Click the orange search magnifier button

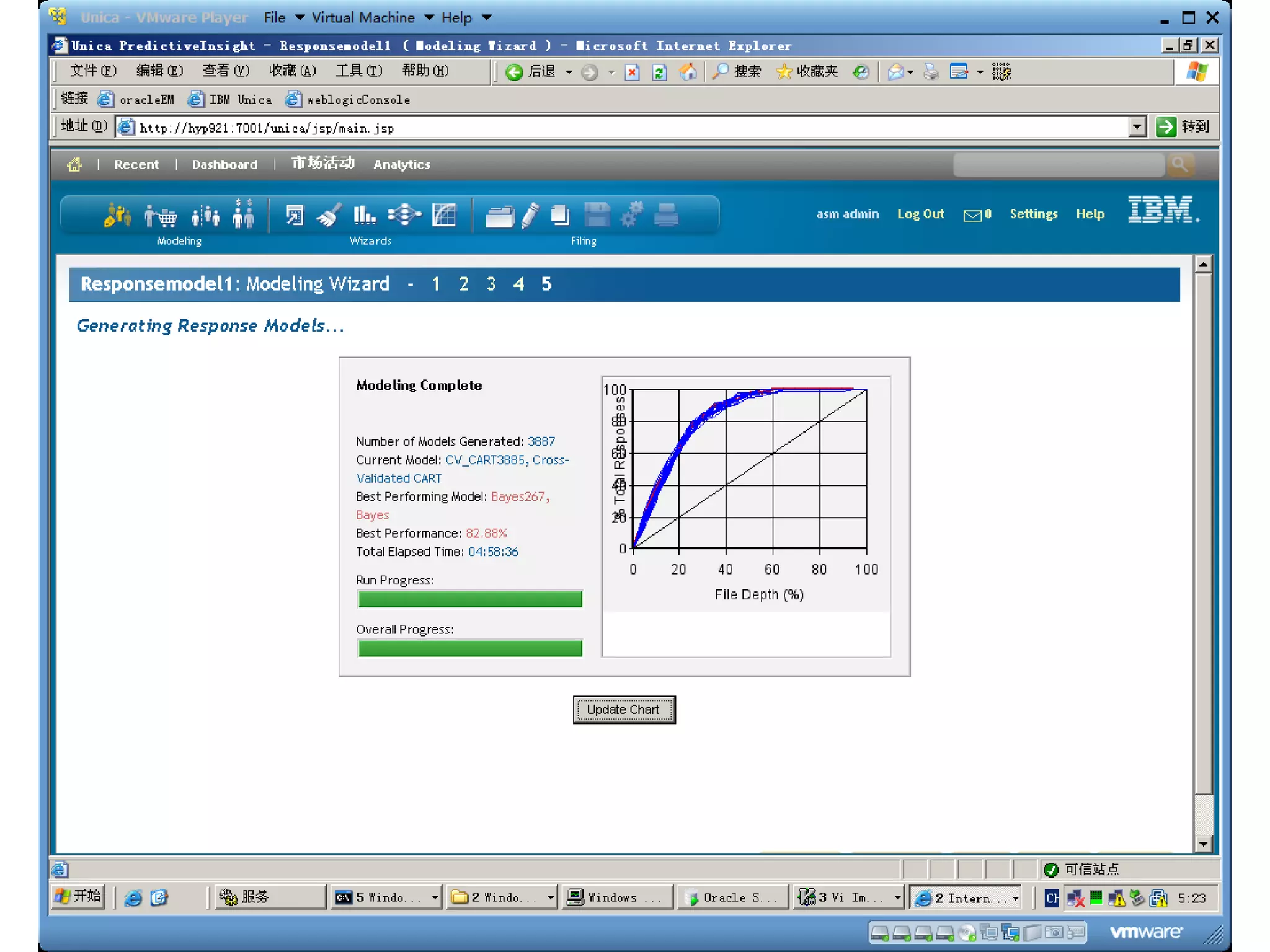coord(1179,165)
